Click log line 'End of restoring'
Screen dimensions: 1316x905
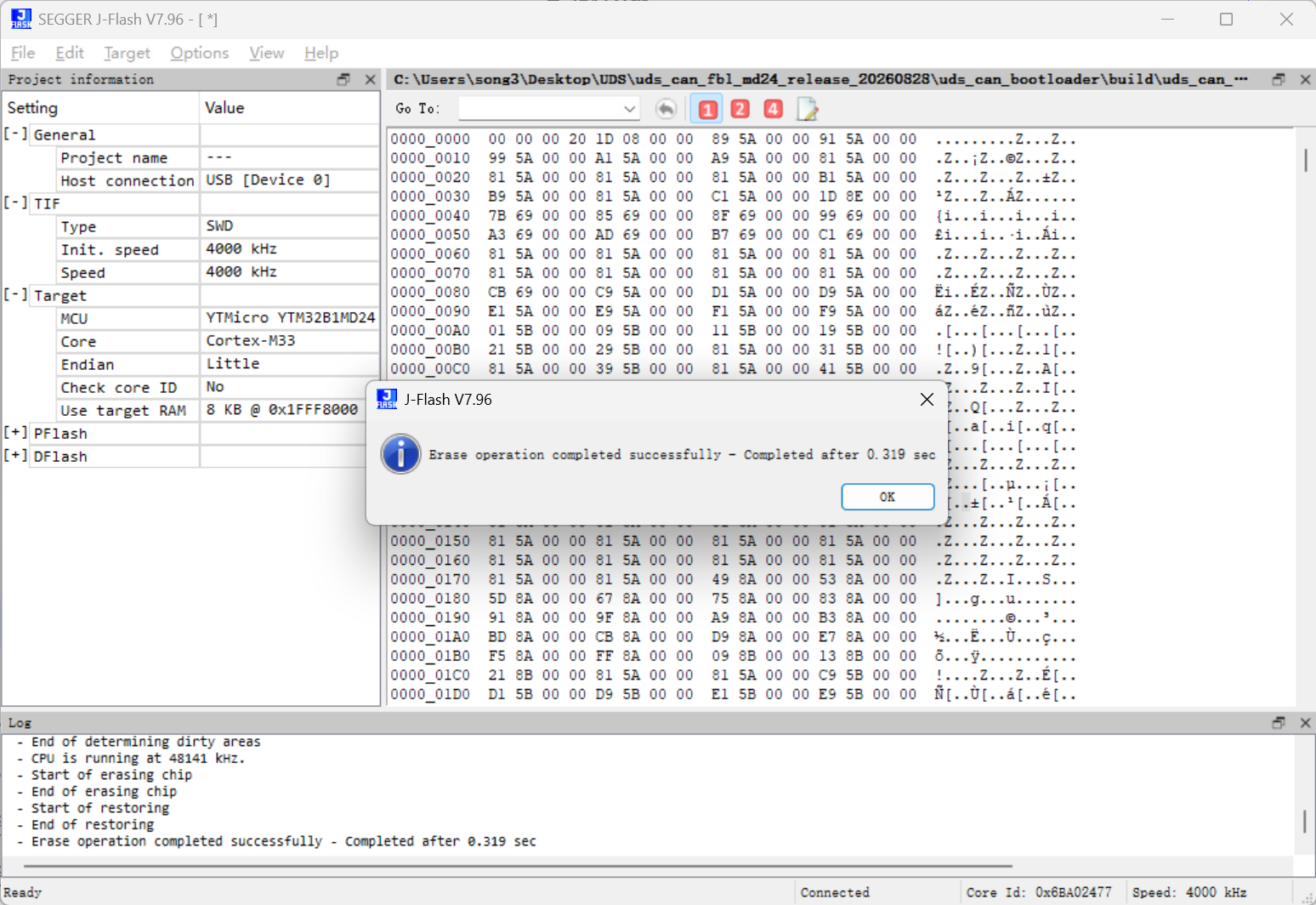(93, 824)
